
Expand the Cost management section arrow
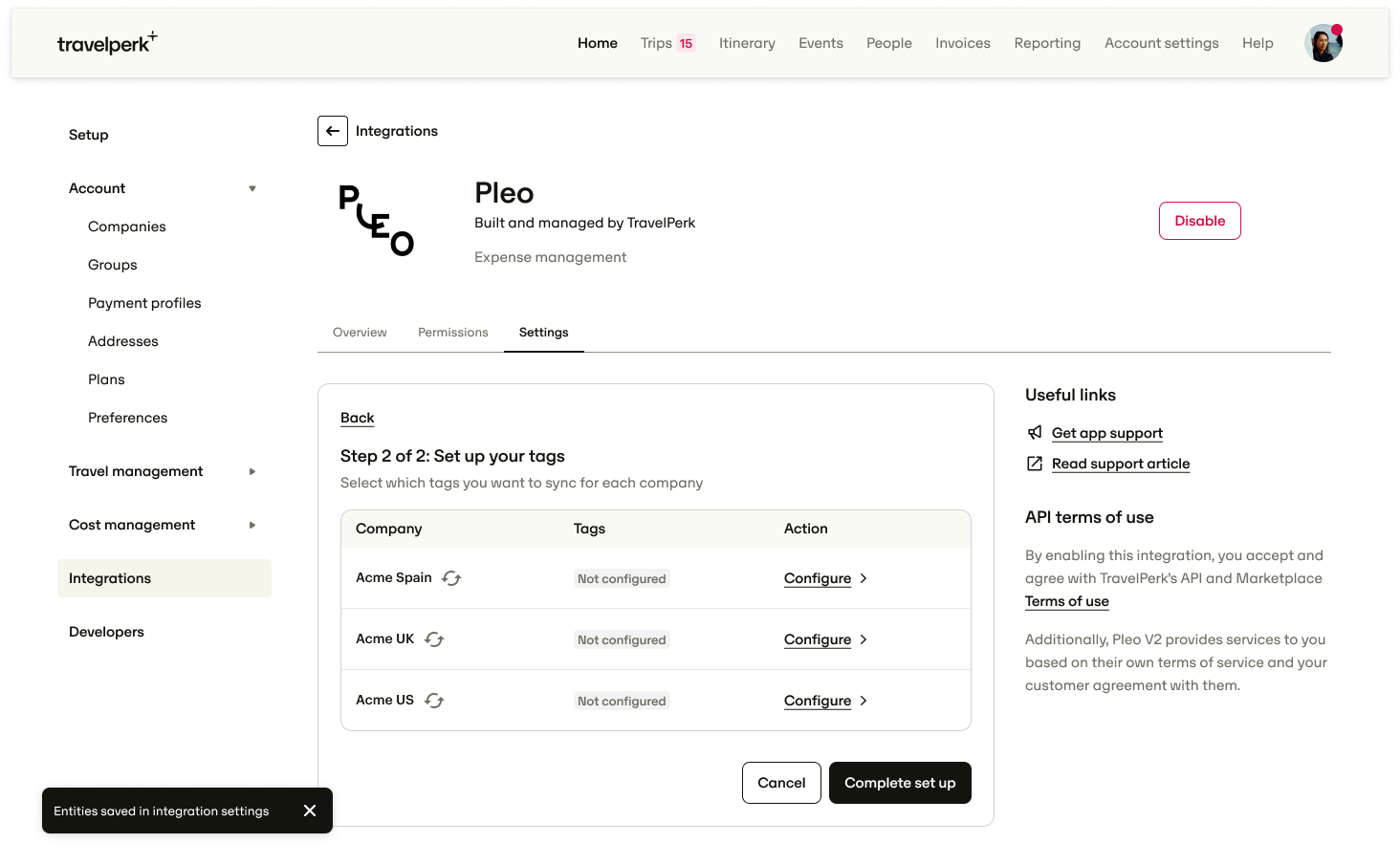[252, 525]
